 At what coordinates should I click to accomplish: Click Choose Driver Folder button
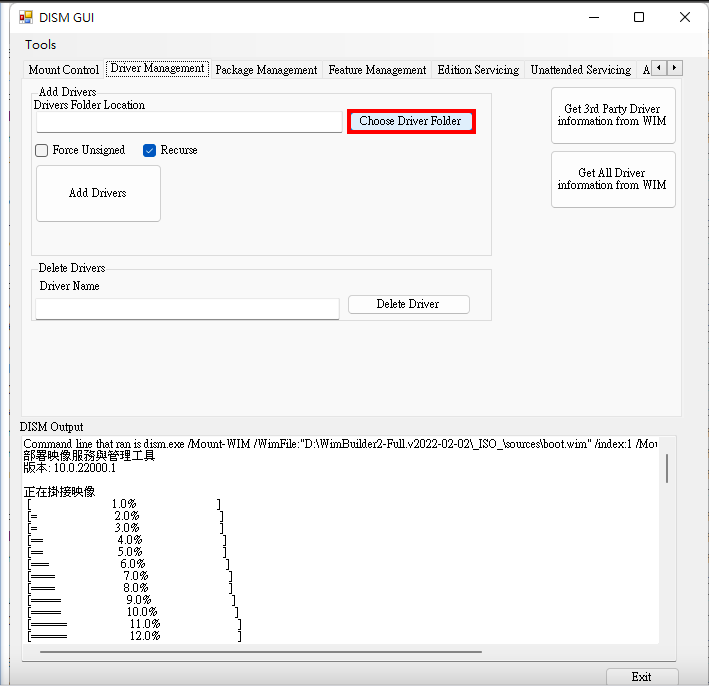point(411,121)
